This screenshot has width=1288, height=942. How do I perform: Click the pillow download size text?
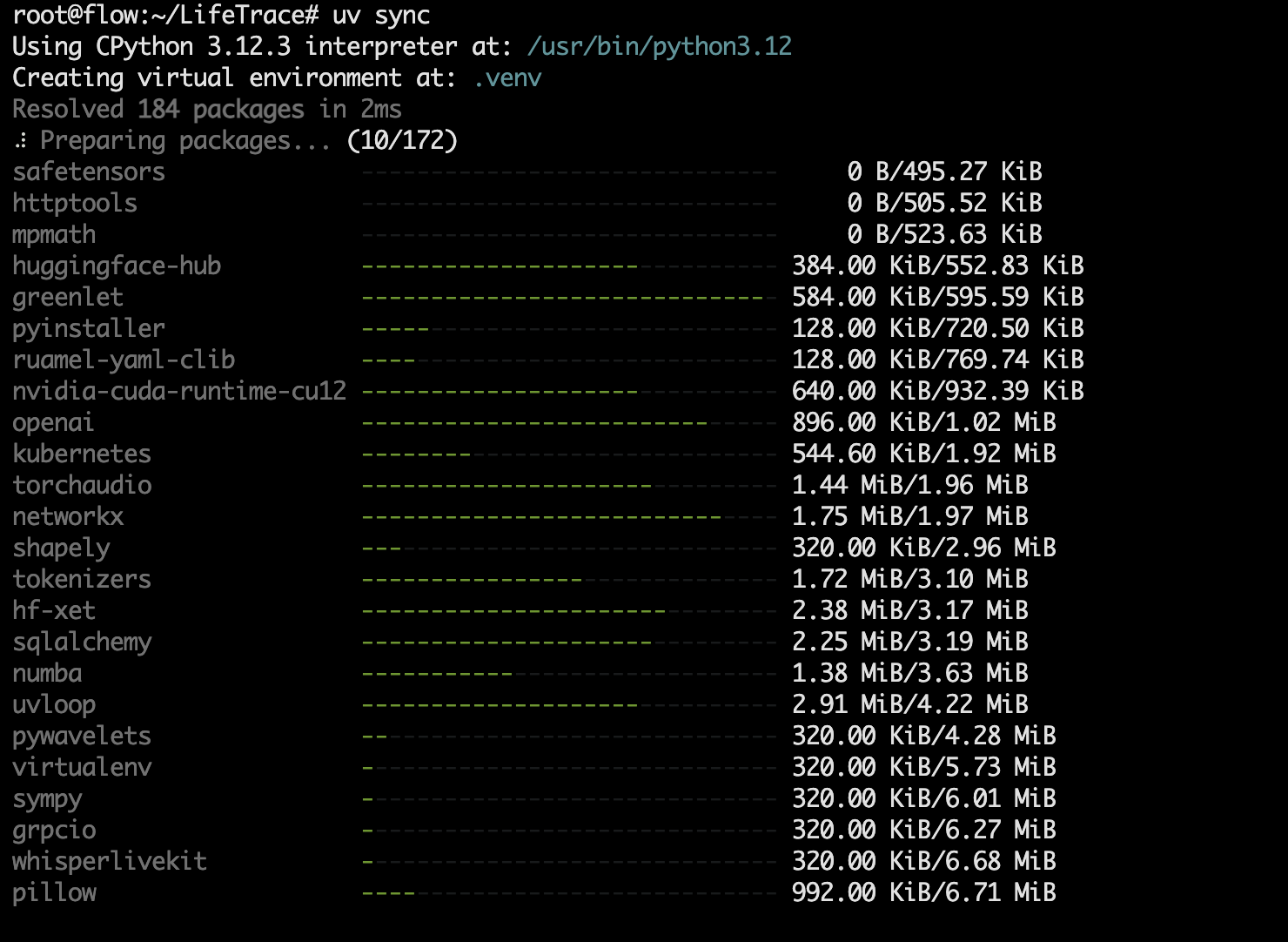tap(924, 892)
